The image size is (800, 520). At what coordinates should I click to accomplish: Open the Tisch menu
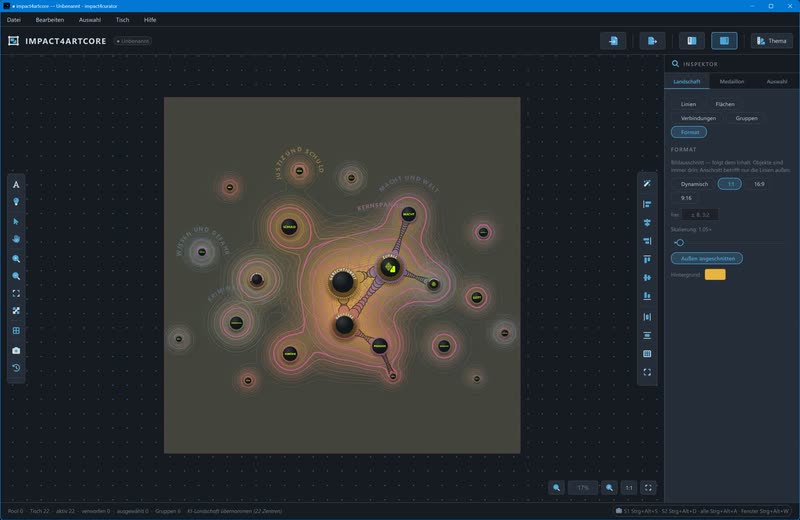pos(122,20)
